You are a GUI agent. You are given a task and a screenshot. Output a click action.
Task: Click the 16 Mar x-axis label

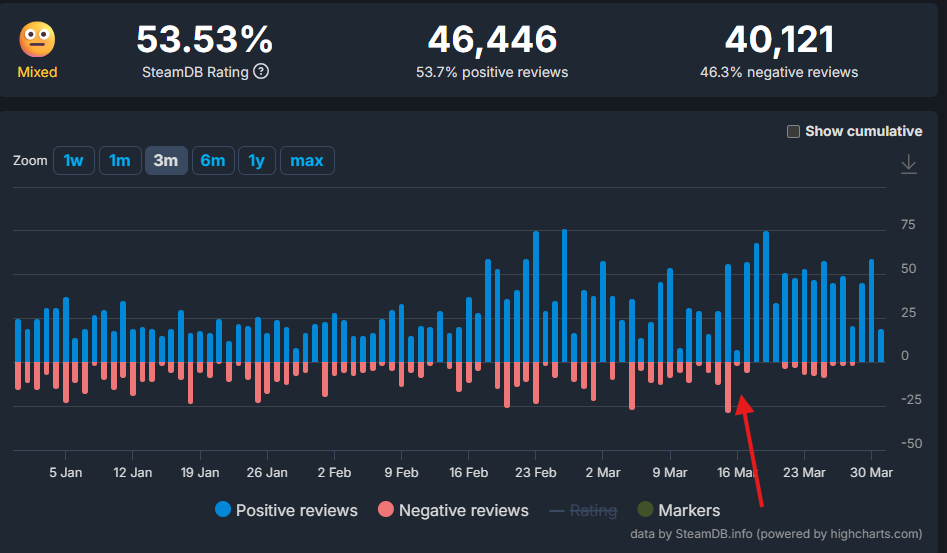point(736,472)
